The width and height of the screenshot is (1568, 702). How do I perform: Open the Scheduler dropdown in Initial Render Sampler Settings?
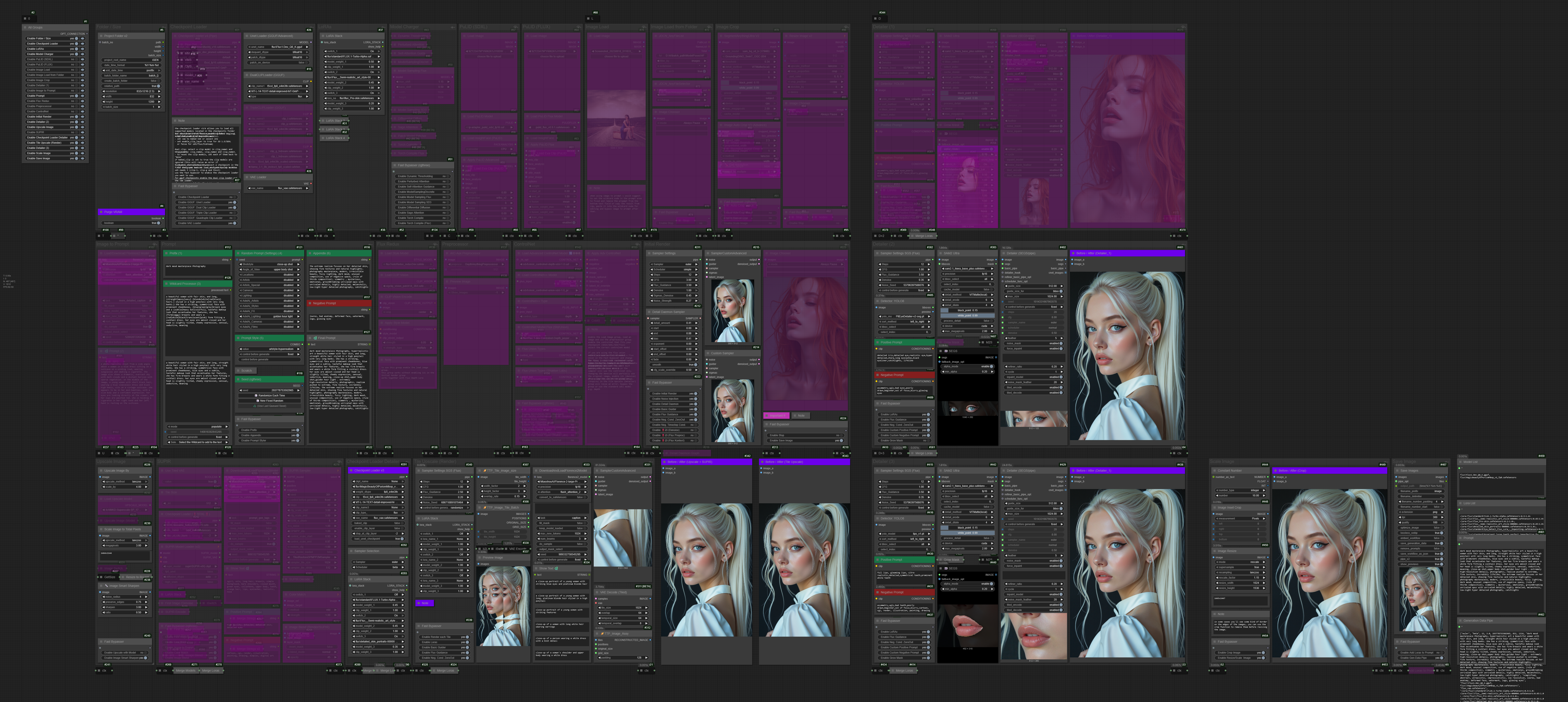tap(674, 269)
